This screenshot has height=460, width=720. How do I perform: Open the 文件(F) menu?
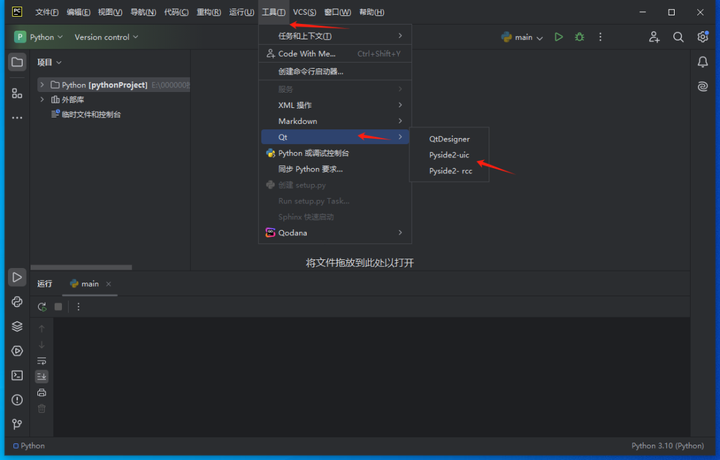tap(47, 12)
